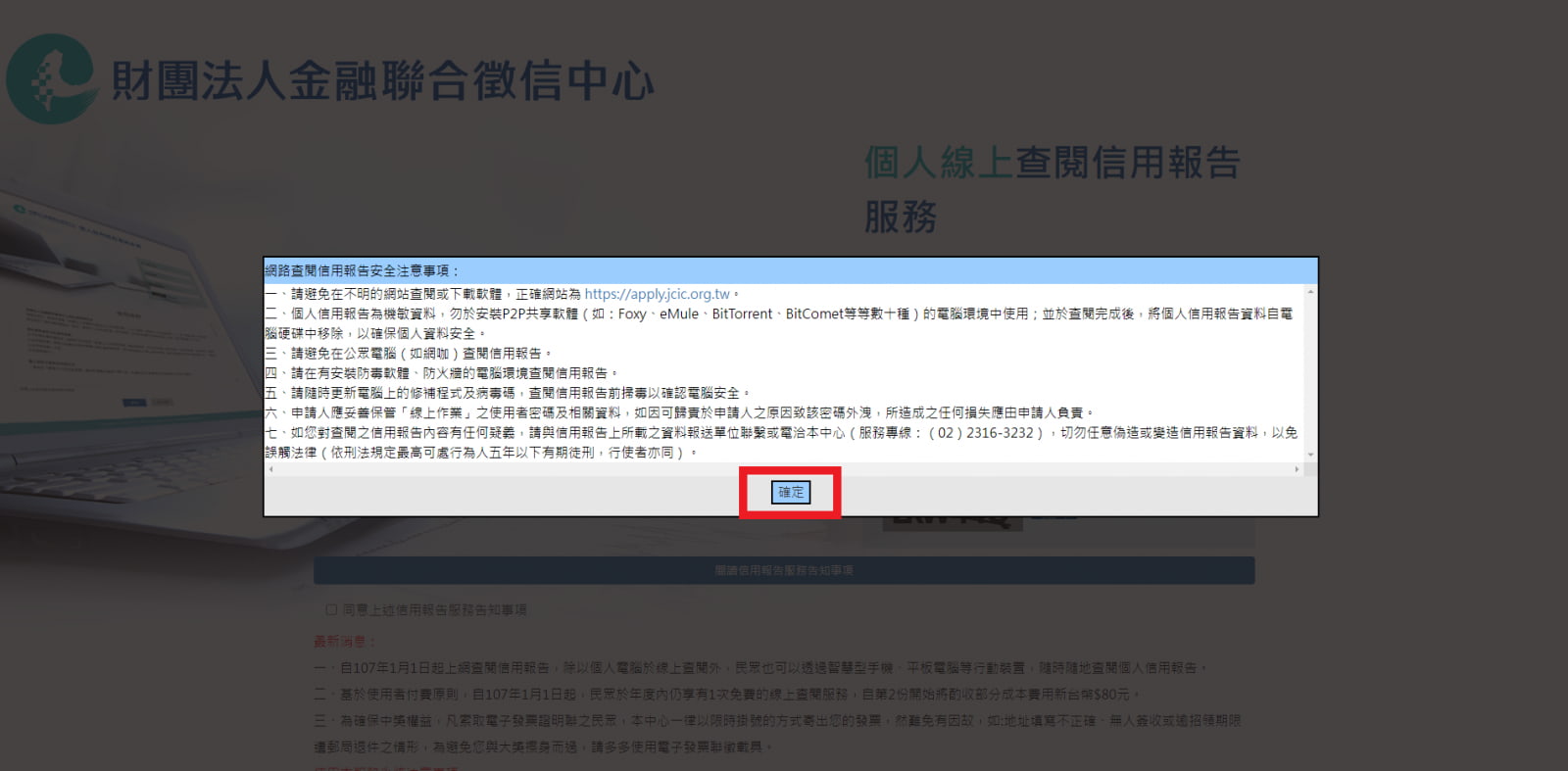
Task: Select the notice line starting with 四、請在有安裝防毒軟體
Action: click(x=442, y=373)
